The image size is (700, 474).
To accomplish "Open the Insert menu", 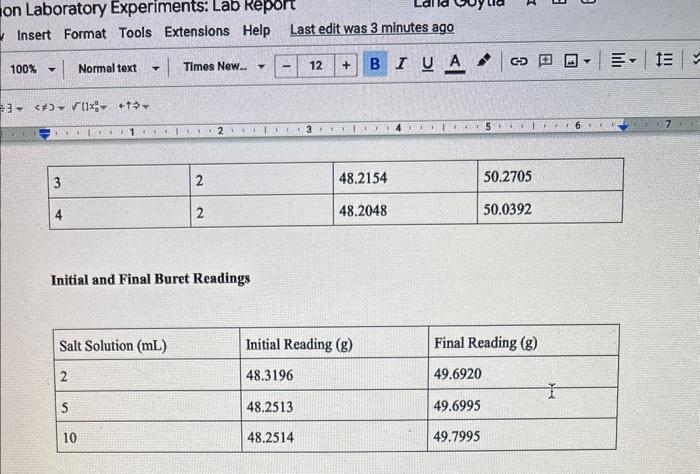I will point(34,35).
